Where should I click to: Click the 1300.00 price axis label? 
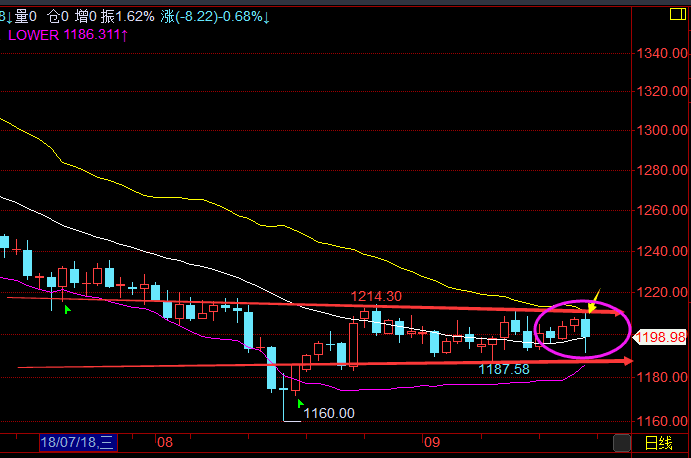662,130
